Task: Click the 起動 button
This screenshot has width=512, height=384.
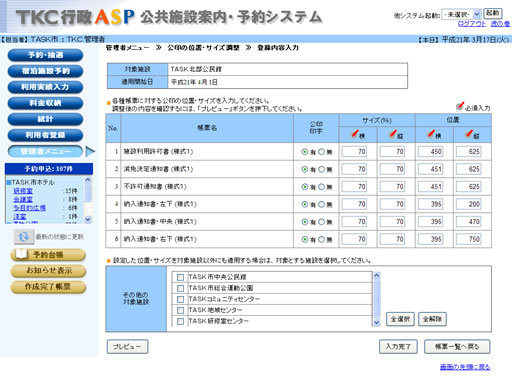Action: (493, 14)
